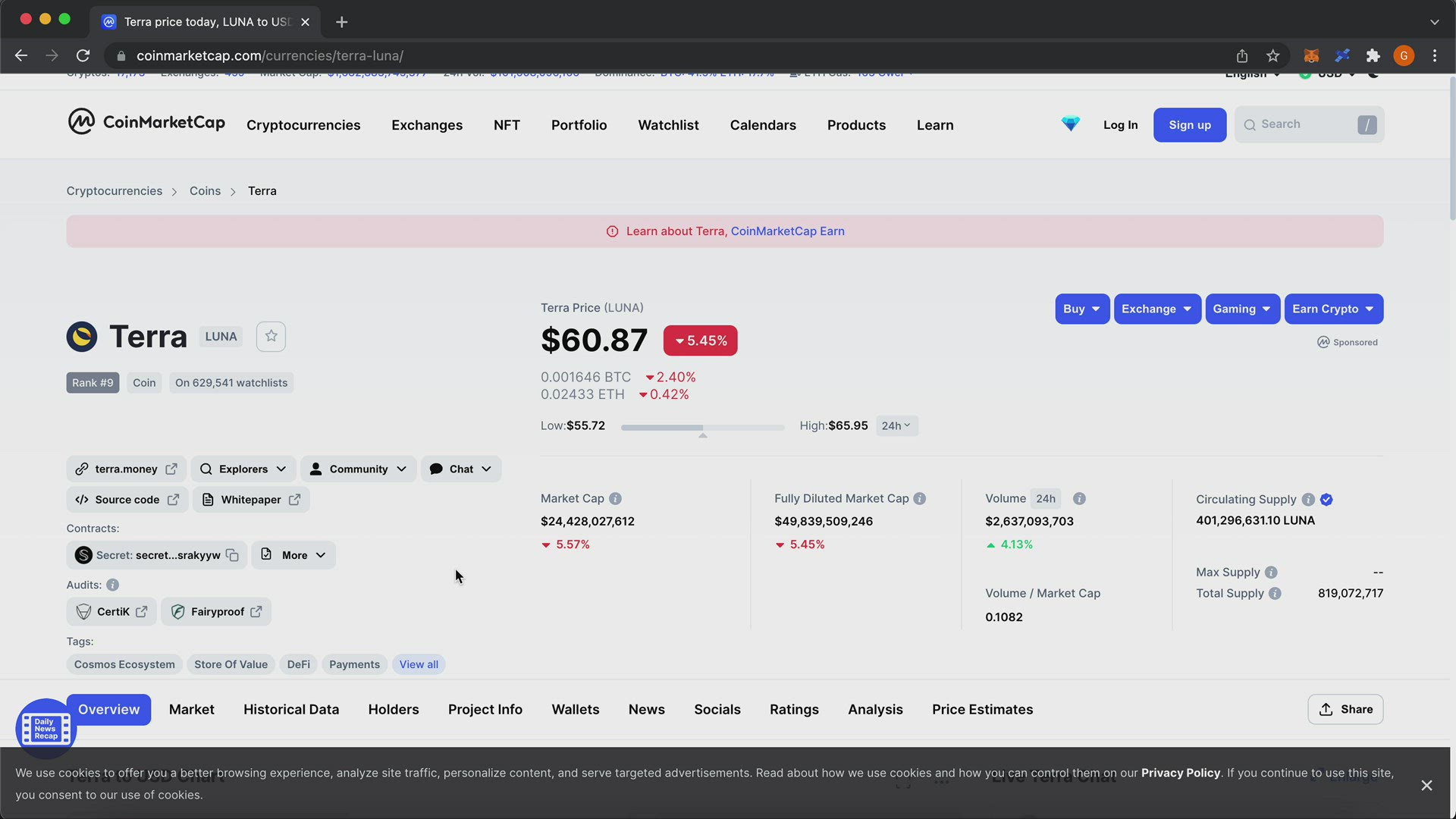
Task: Click the Sign up button
Action: click(x=1190, y=125)
